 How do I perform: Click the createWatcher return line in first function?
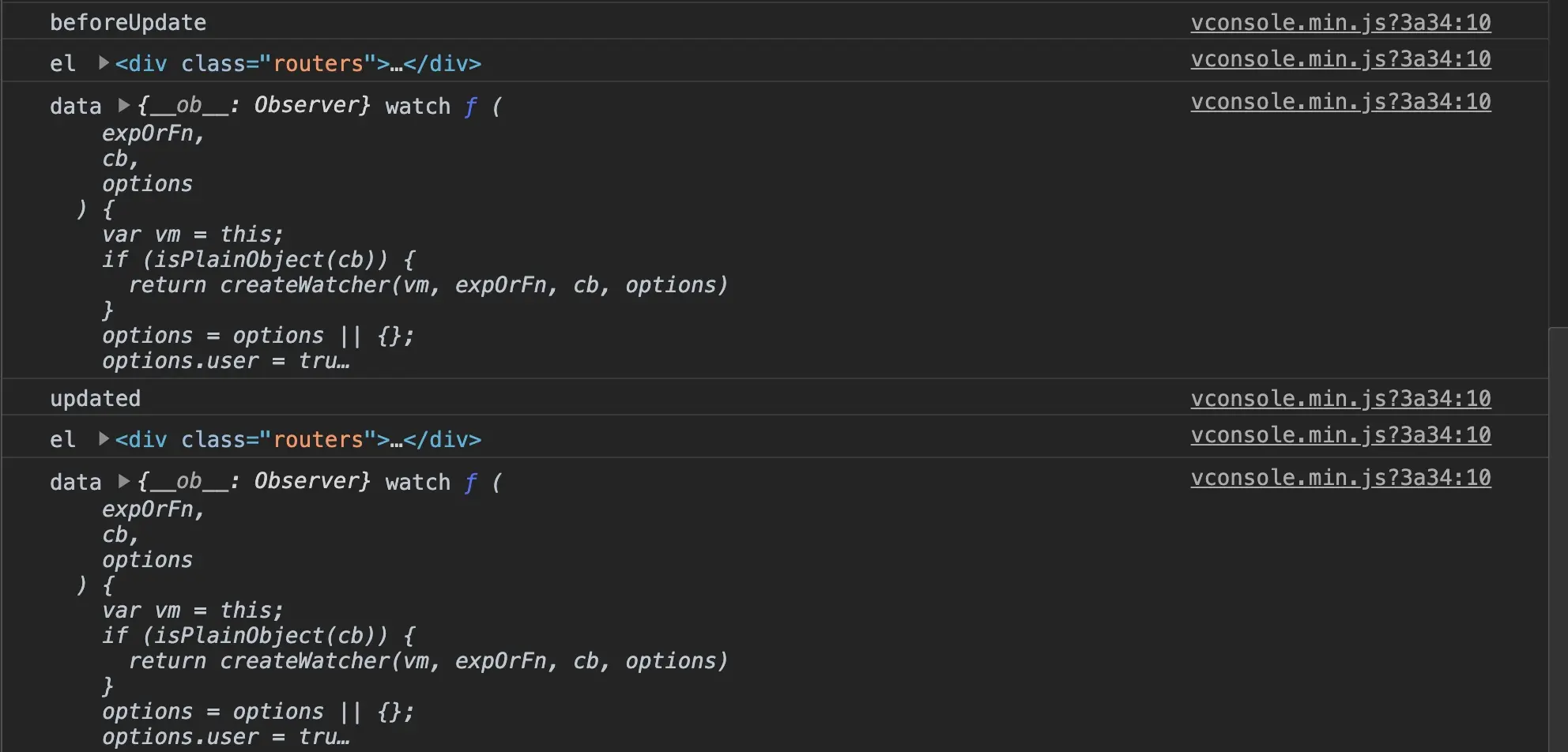click(428, 285)
